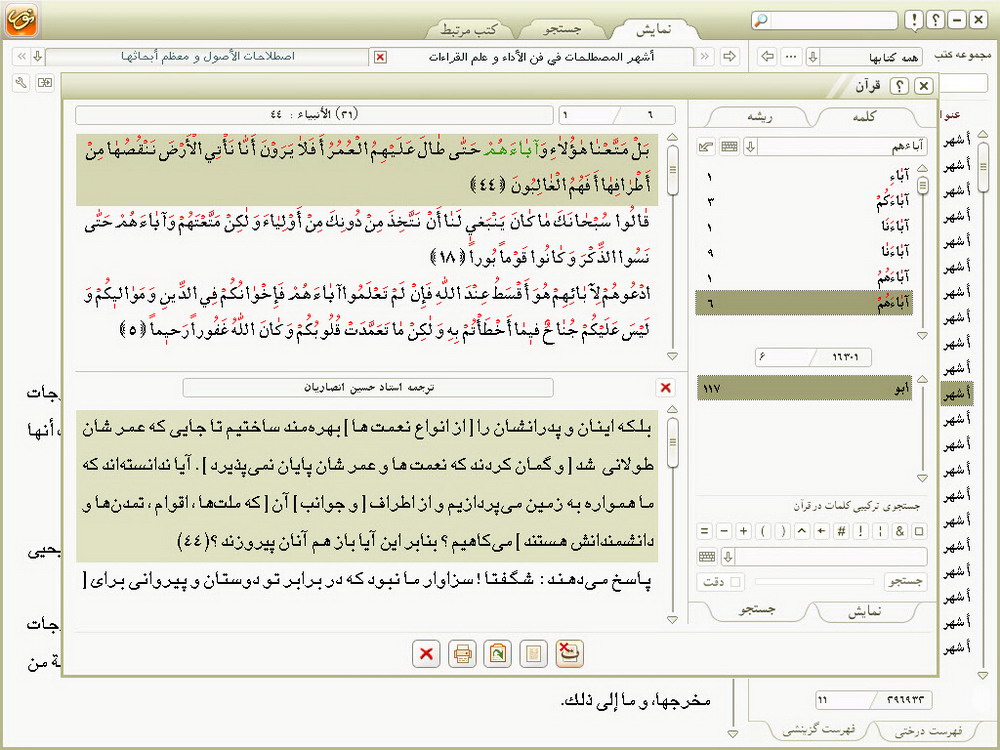This screenshot has height=750, width=1000.
Task: Print the displayed verses
Action: (x=462, y=654)
